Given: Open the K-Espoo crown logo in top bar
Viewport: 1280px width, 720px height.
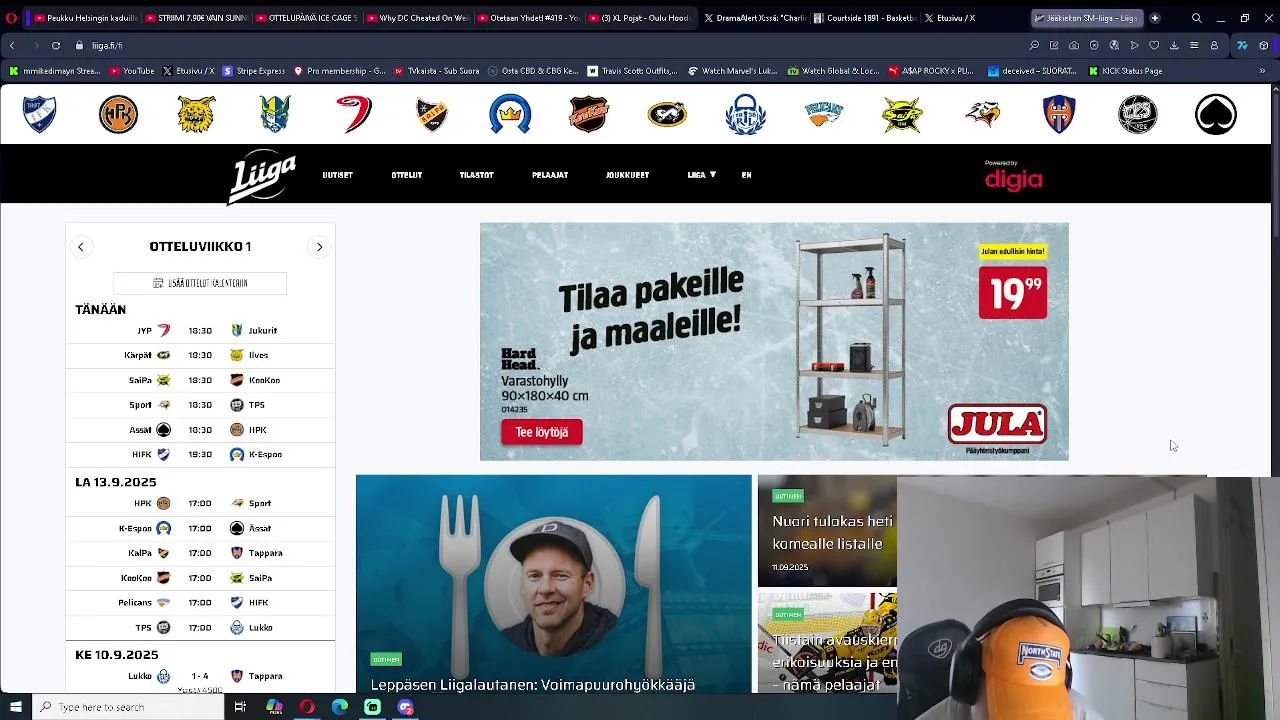Looking at the screenshot, I should (510, 114).
